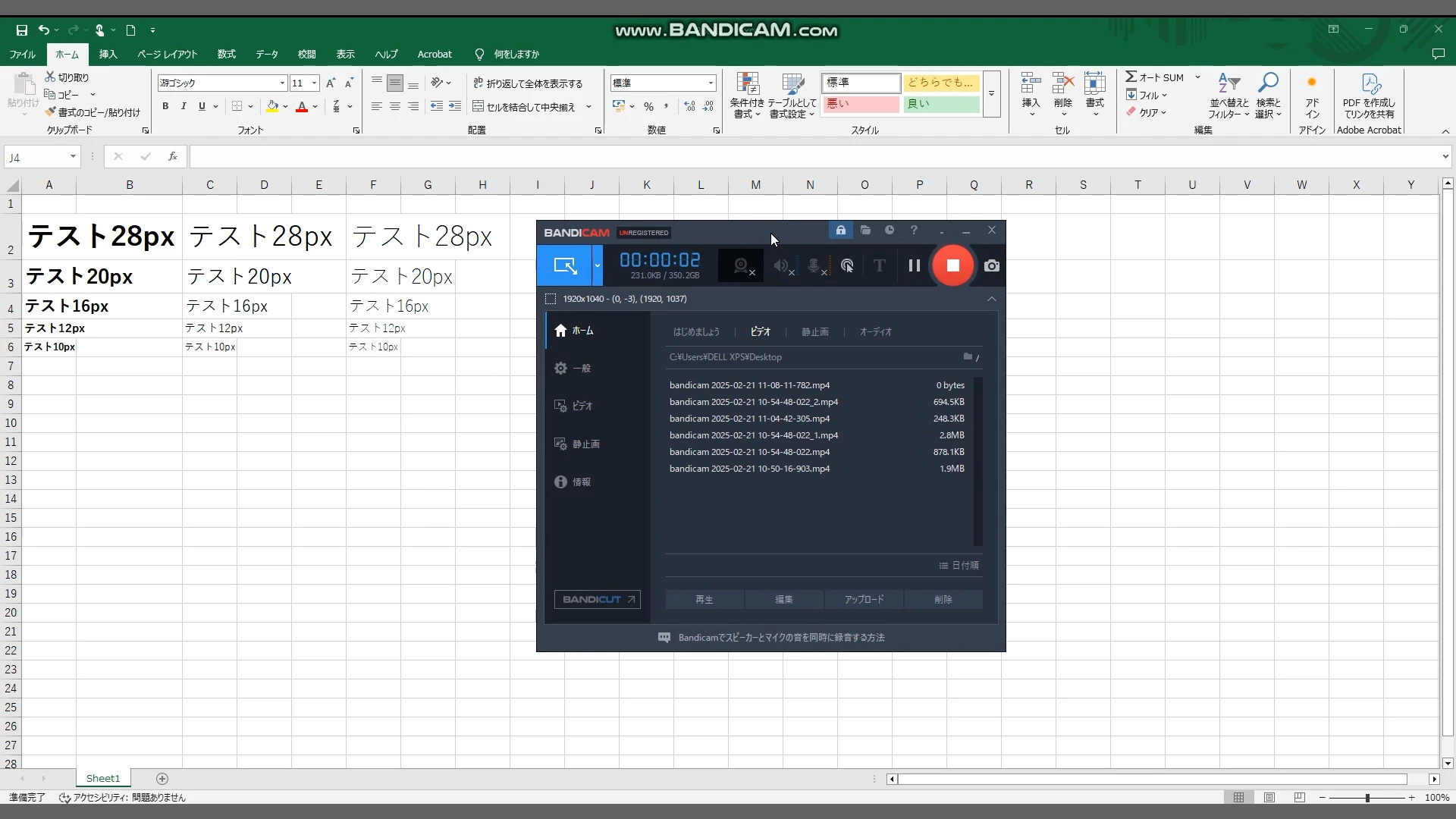1456x819 pixels.
Task: Select the 静止画 tab in Bandicam home
Action: [x=814, y=331]
